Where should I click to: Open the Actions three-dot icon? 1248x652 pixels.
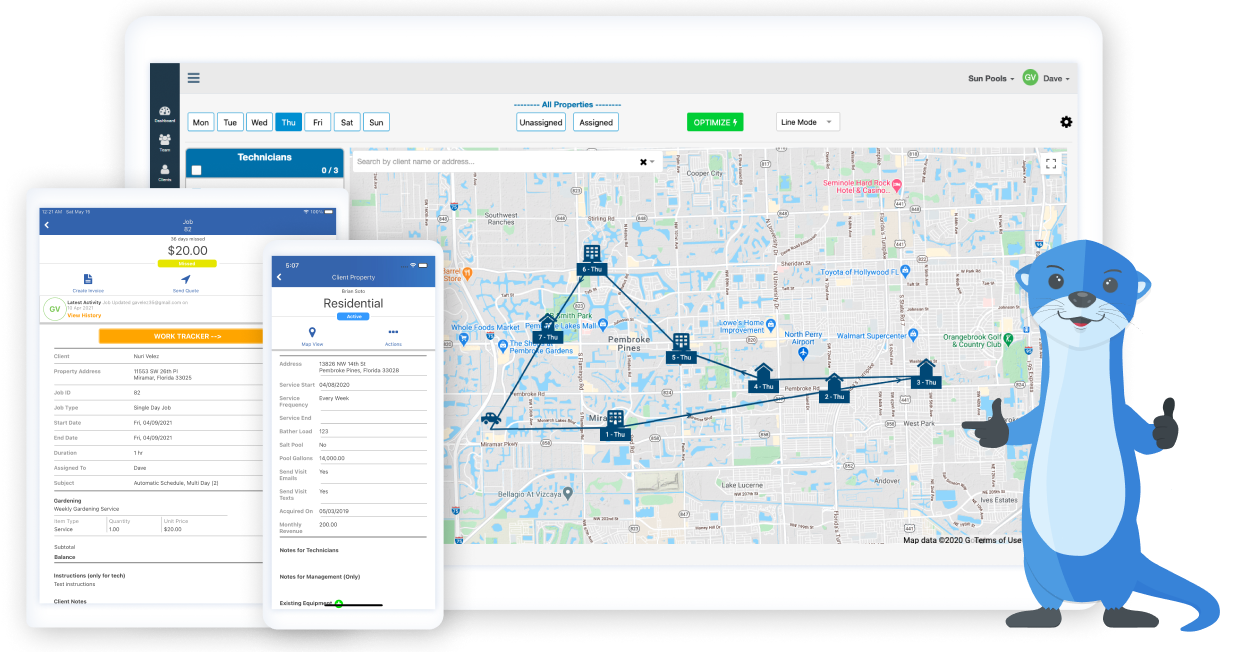tap(393, 333)
